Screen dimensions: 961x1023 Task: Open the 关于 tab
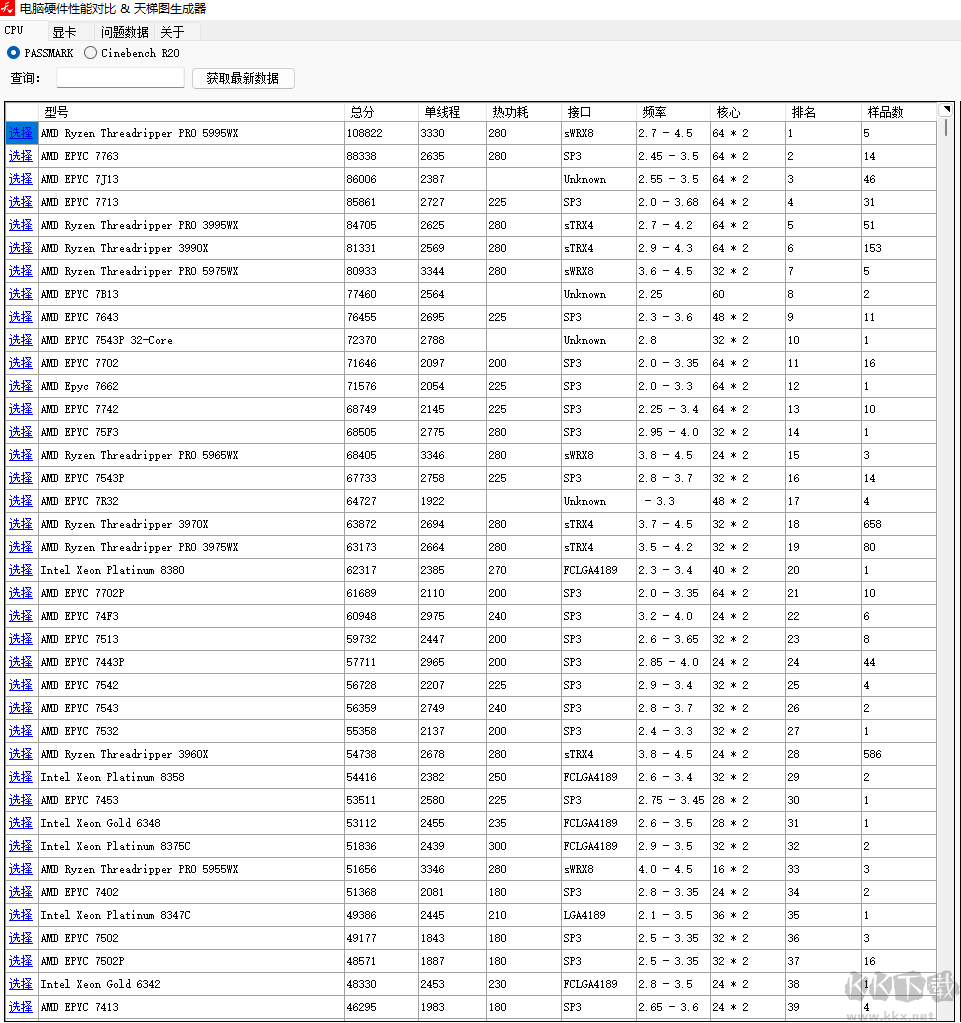(172, 32)
